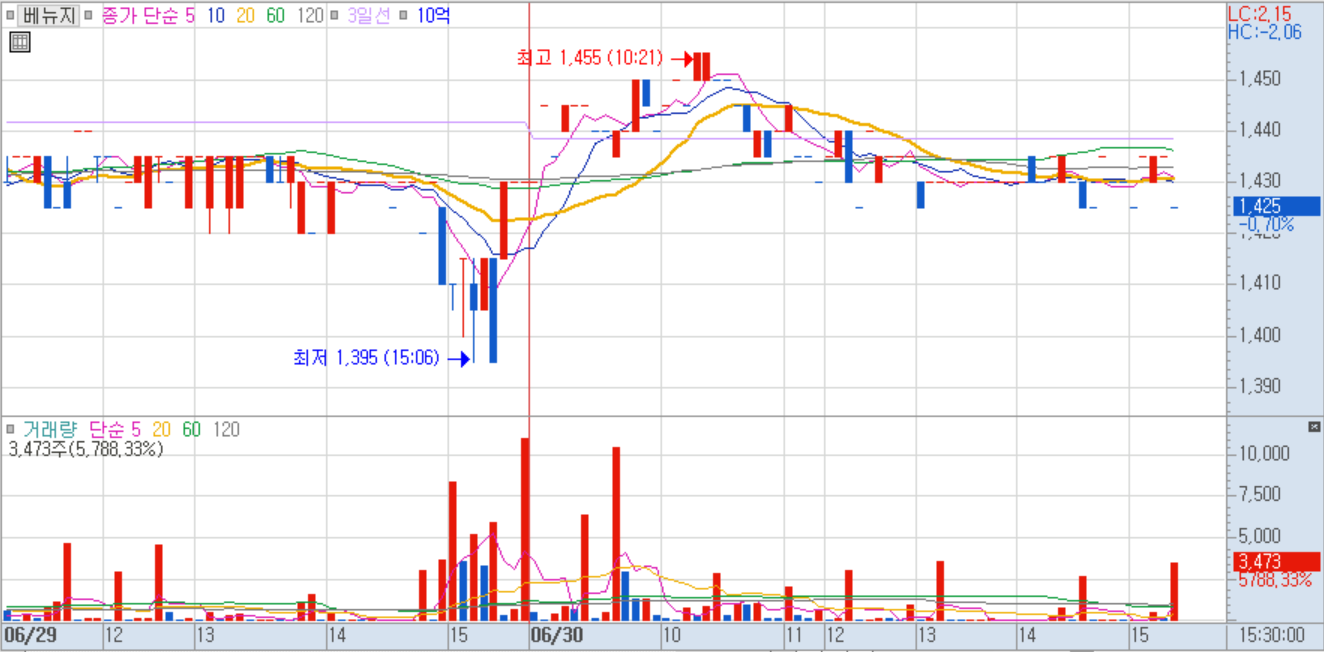Toggle the square marker before 10억
Screen dimensions: 1324x652
[404, 16]
